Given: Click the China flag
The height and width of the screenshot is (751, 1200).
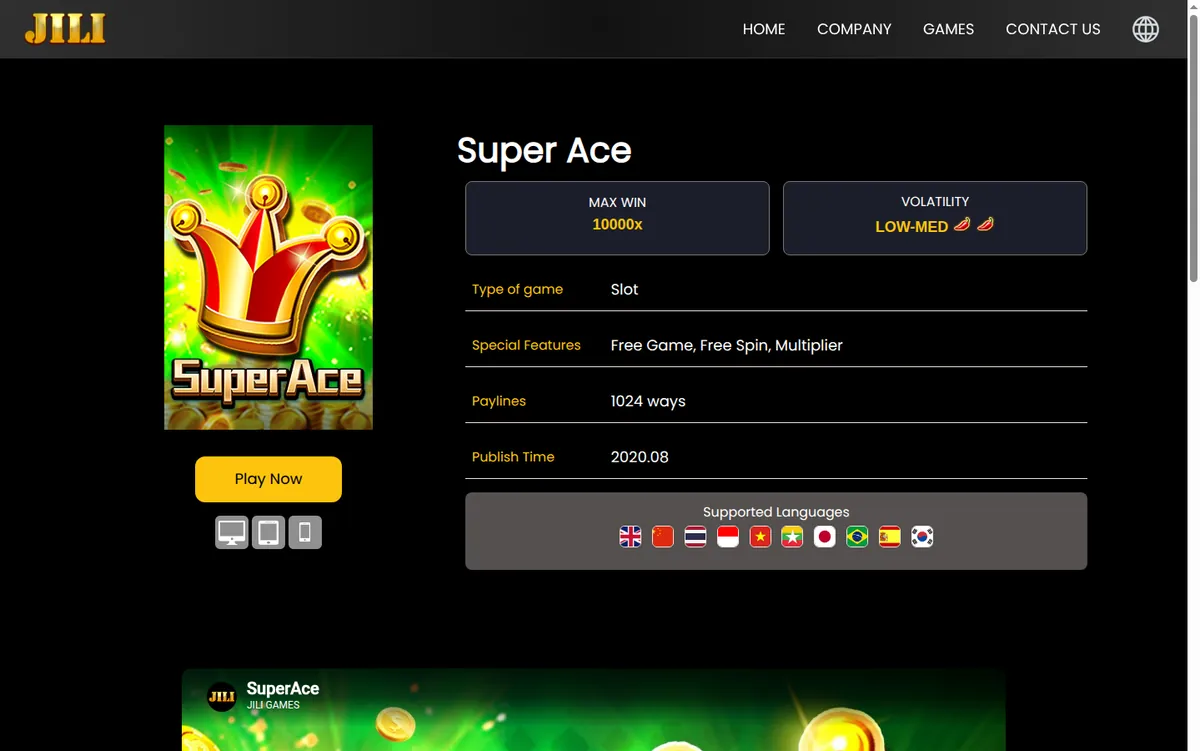Looking at the screenshot, I should point(662,537).
